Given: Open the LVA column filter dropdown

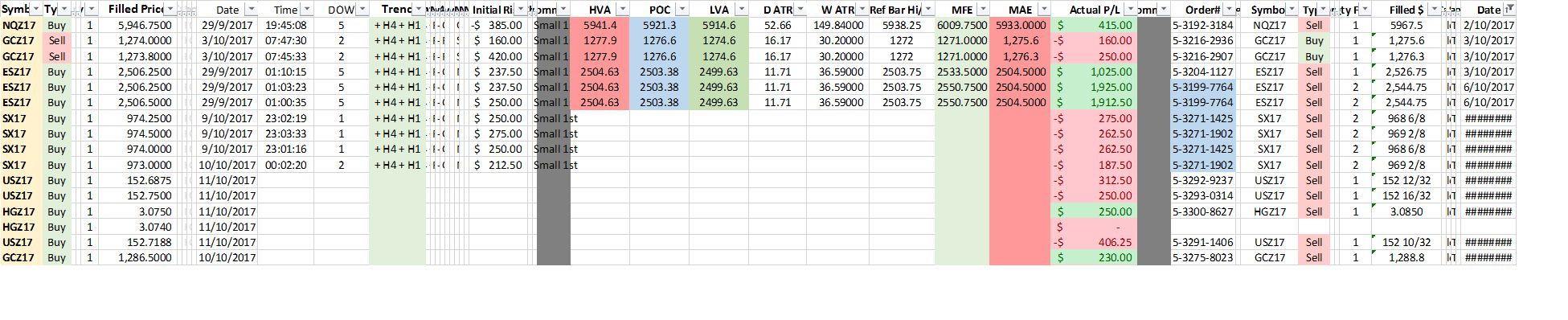Looking at the screenshot, I should point(741,9).
